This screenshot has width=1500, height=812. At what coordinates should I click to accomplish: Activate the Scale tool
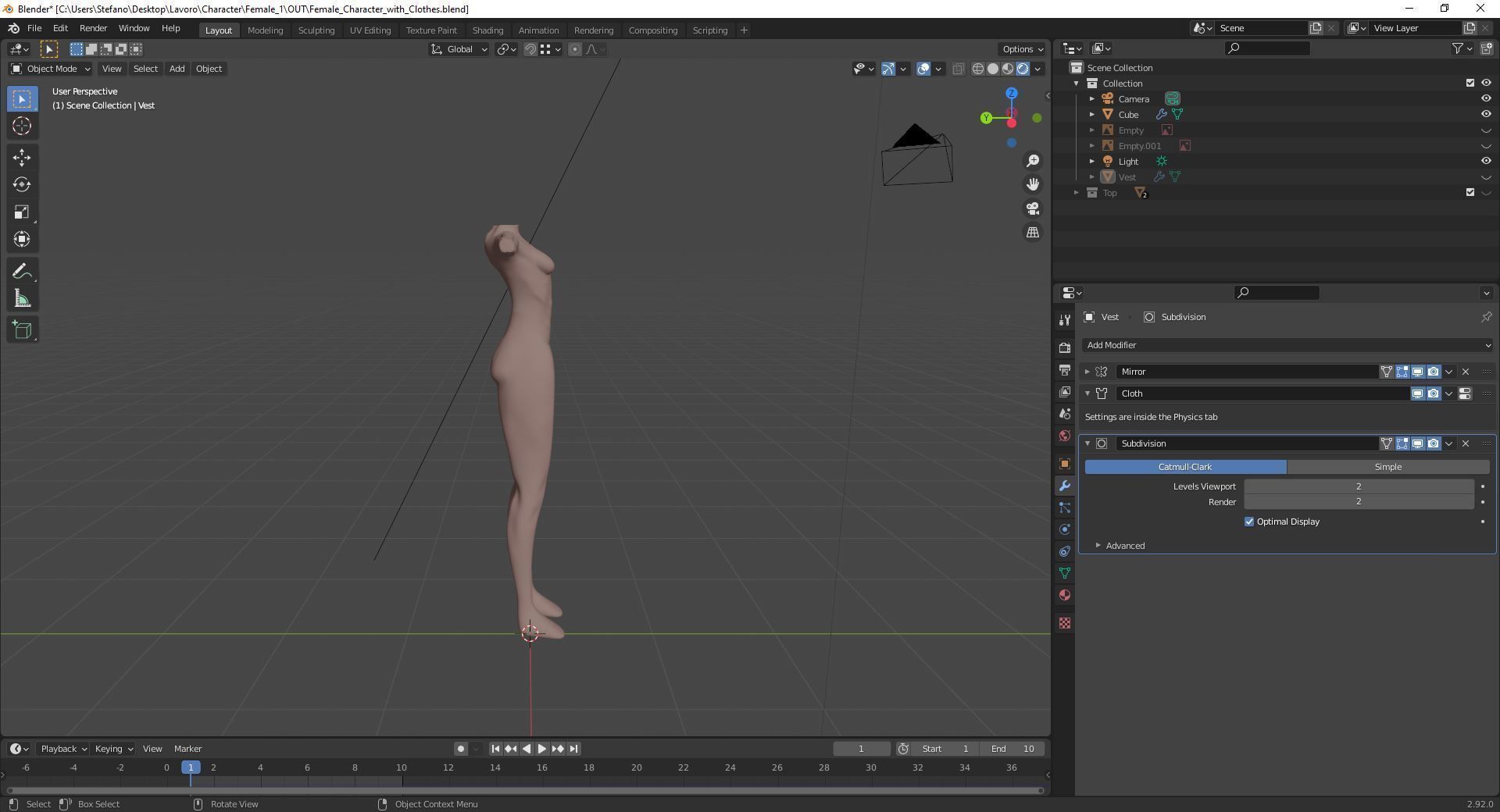pyautogui.click(x=22, y=212)
